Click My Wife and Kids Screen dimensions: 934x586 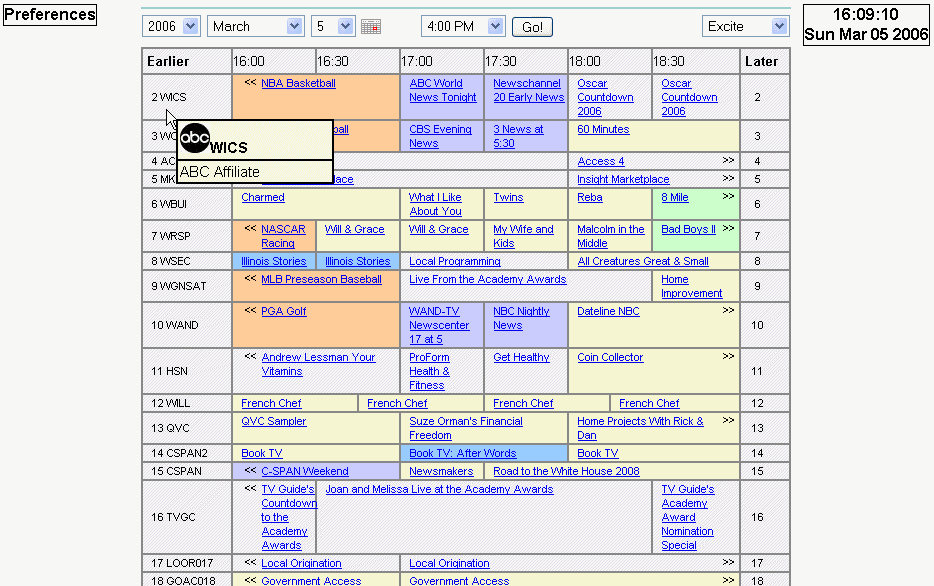[523, 236]
